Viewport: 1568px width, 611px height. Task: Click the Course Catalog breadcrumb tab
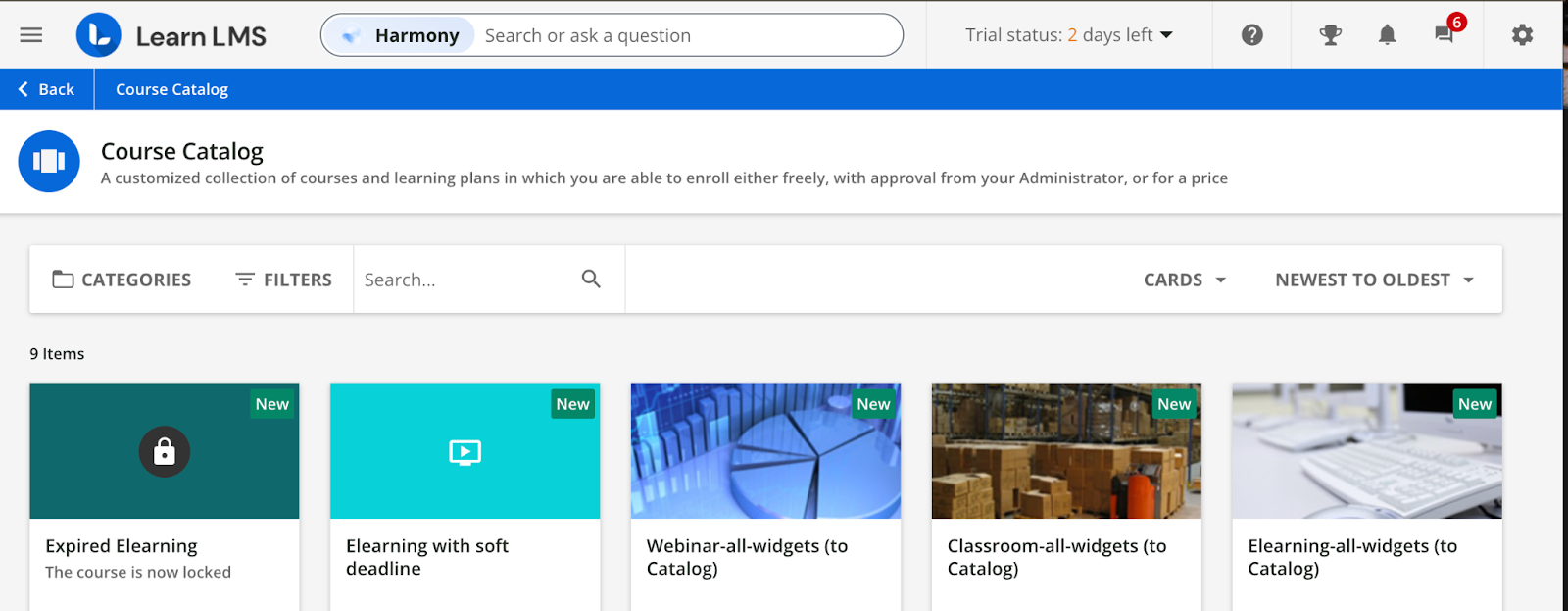pos(171,89)
